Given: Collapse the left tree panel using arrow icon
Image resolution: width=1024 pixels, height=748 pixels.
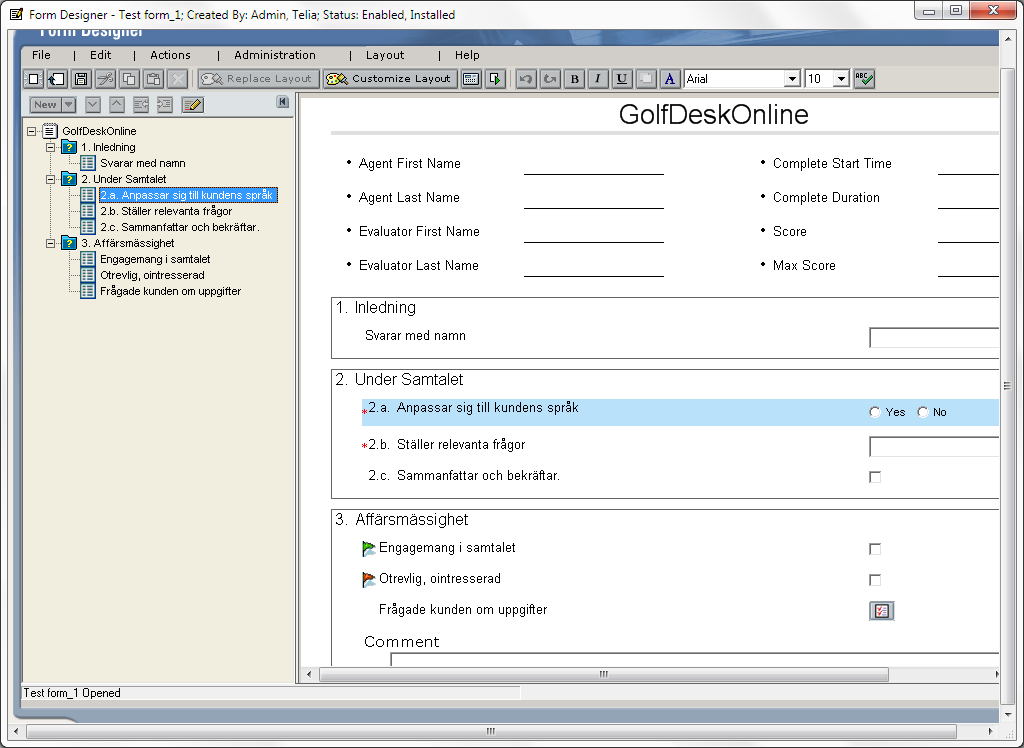Looking at the screenshot, I should [283, 102].
